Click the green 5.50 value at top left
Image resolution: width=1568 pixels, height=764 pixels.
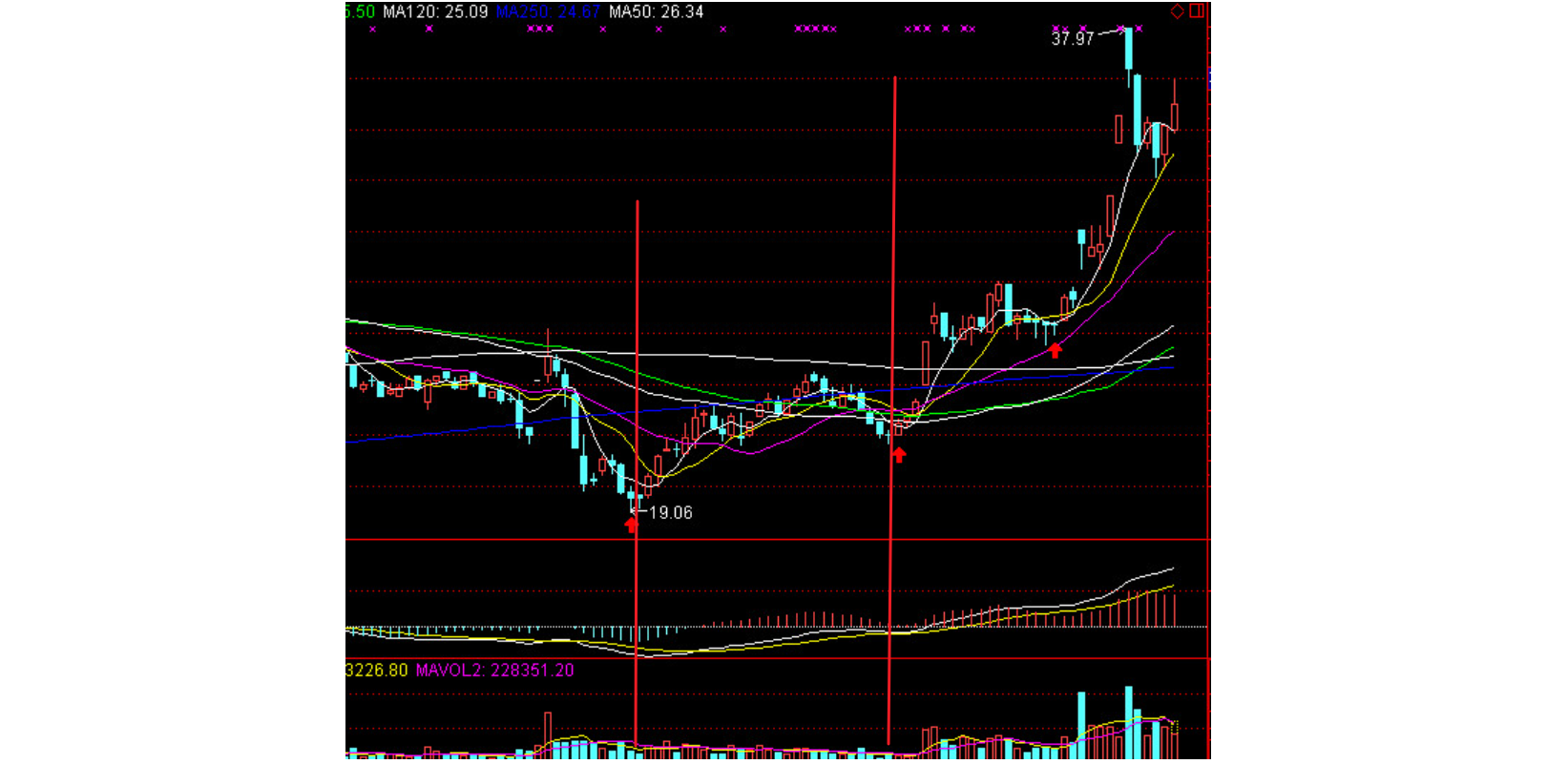(x=360, y=12)
